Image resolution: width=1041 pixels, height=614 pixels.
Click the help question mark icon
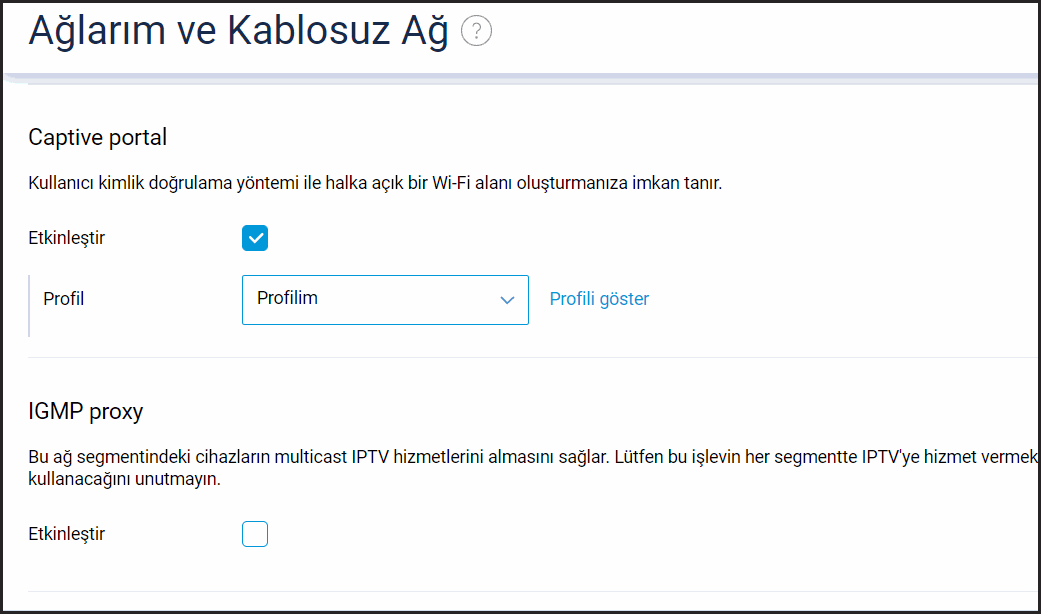coord(477,32)
